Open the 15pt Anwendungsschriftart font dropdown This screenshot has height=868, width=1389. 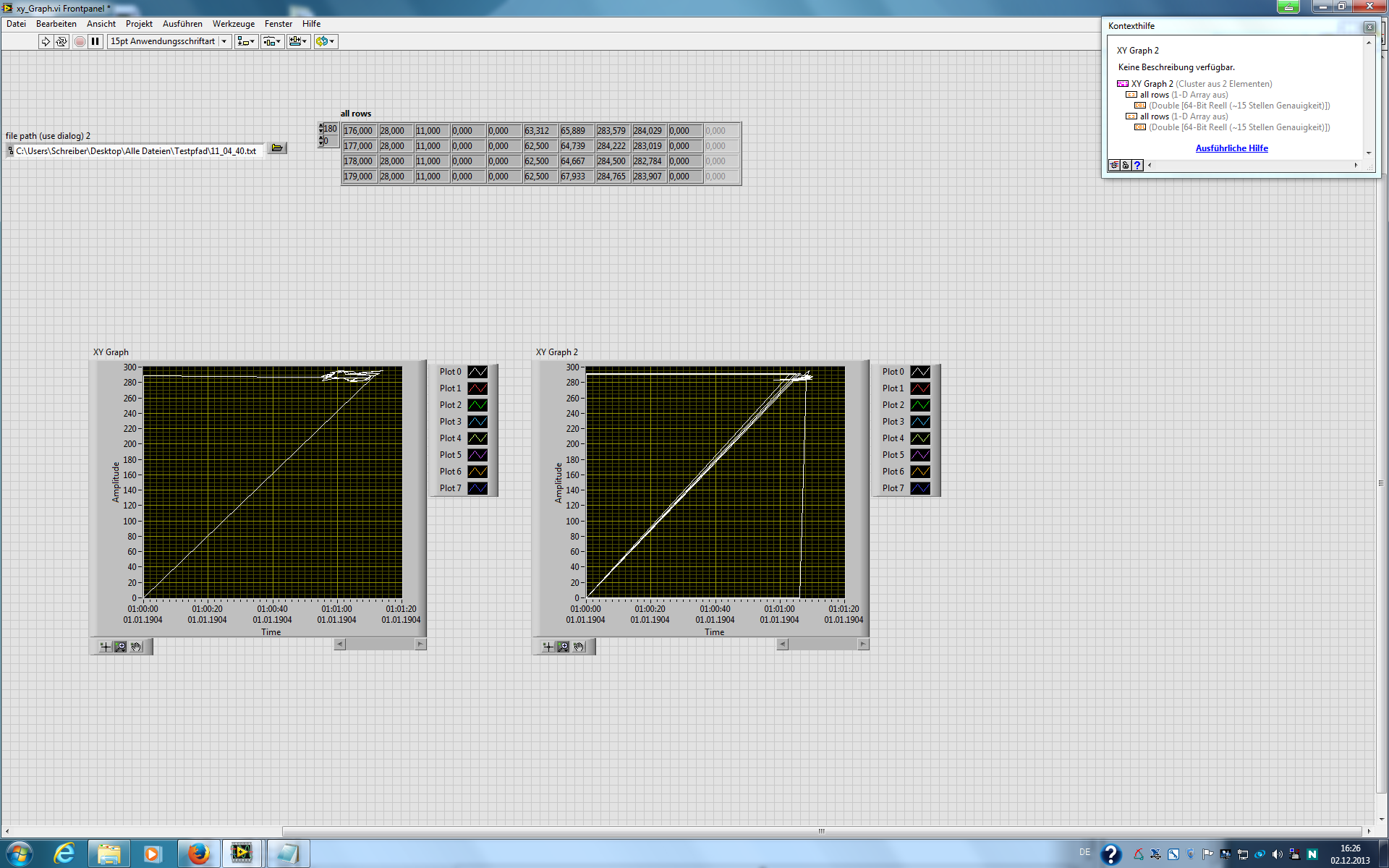(169, 41)
